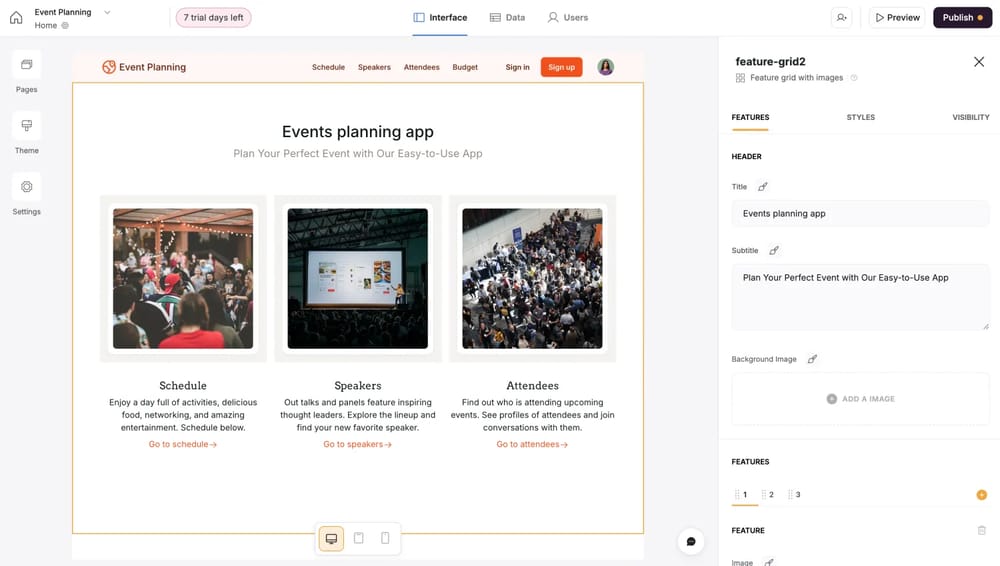Open the Data tab
Viewport: 1000px width, 566px height.
507,17
